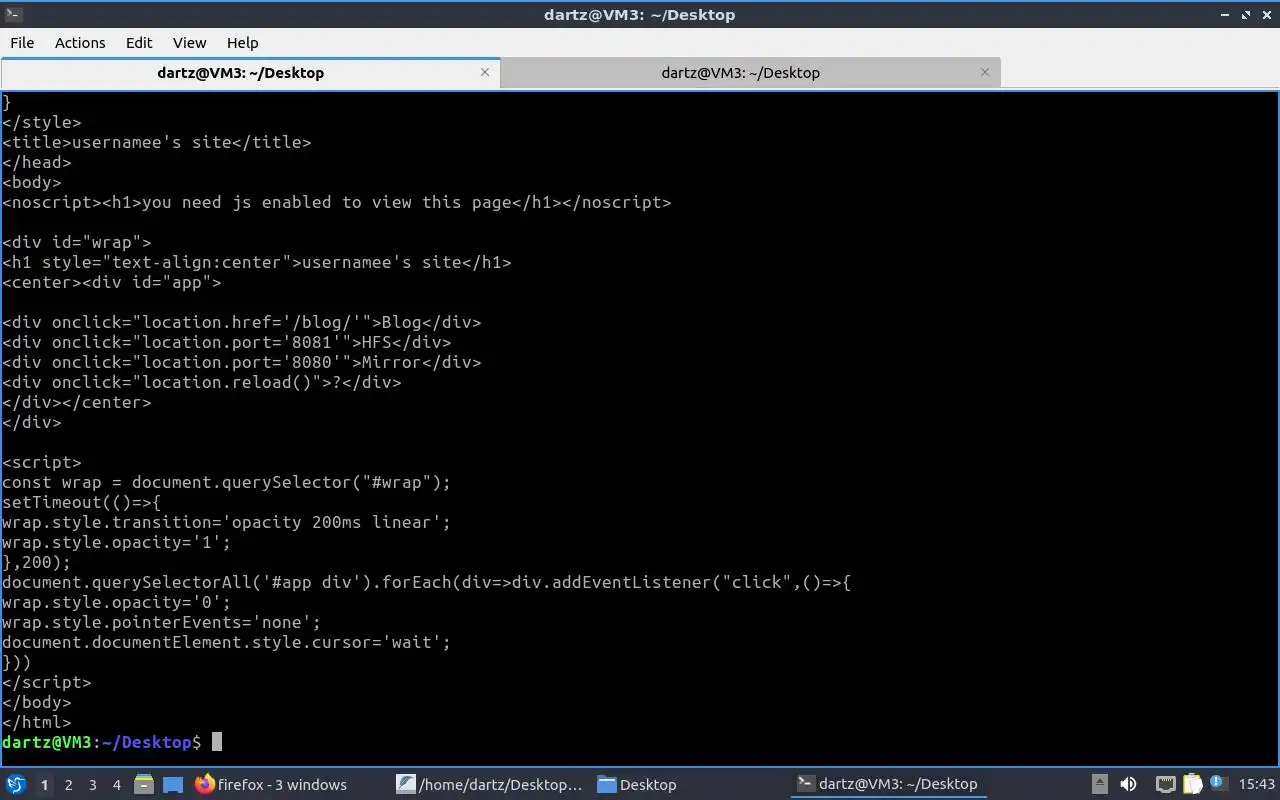Image resolution: width=1280 pixels, height=800 pixels.
Task: Click the removable media eject tray icon
Action: click(1099, 785)
